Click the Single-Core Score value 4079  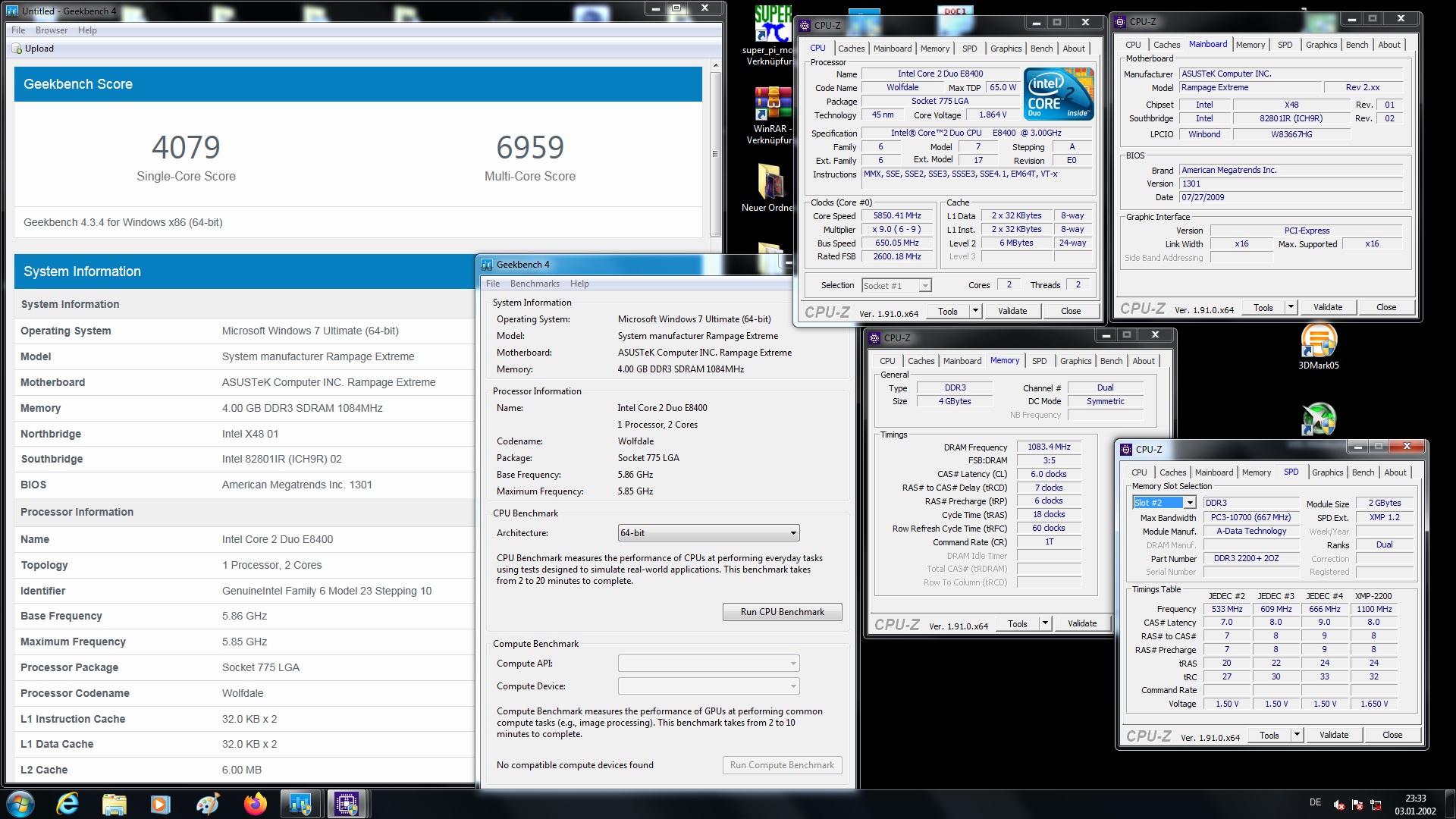(x=186, y=147)
